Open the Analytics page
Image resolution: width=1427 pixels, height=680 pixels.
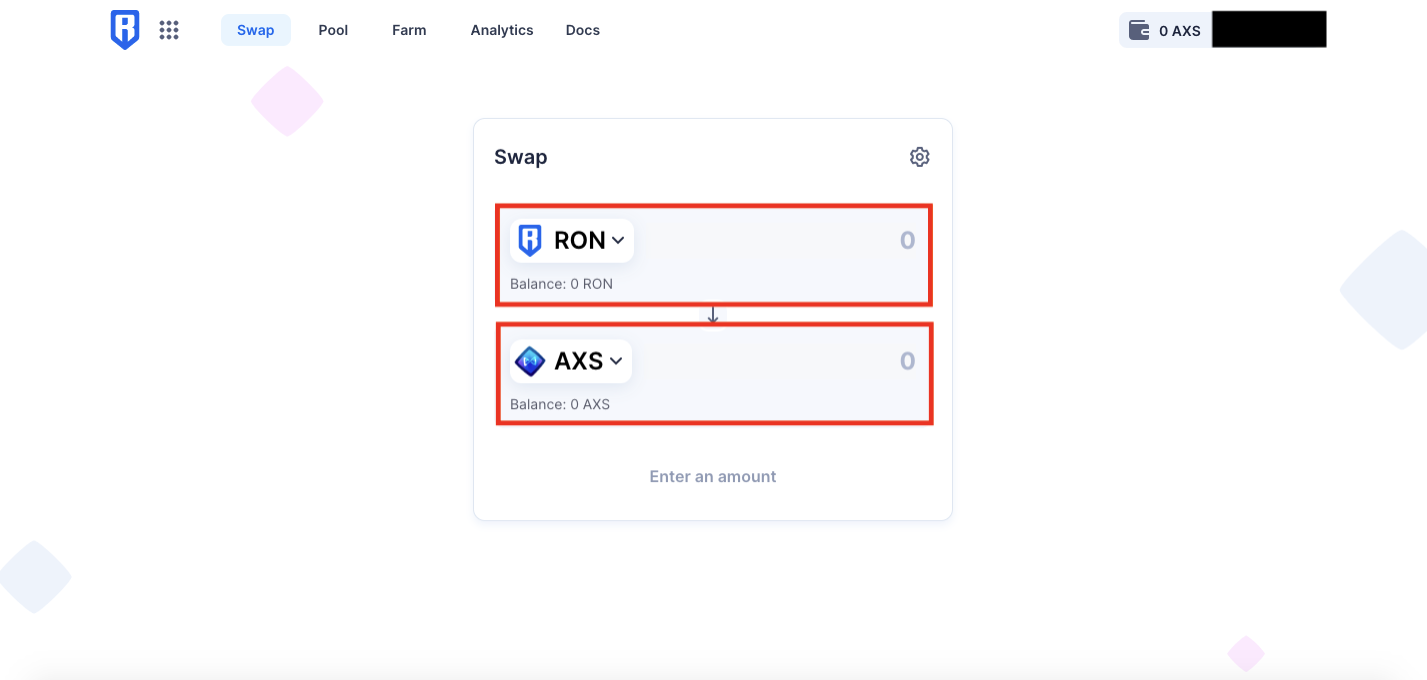click(502, 30)
